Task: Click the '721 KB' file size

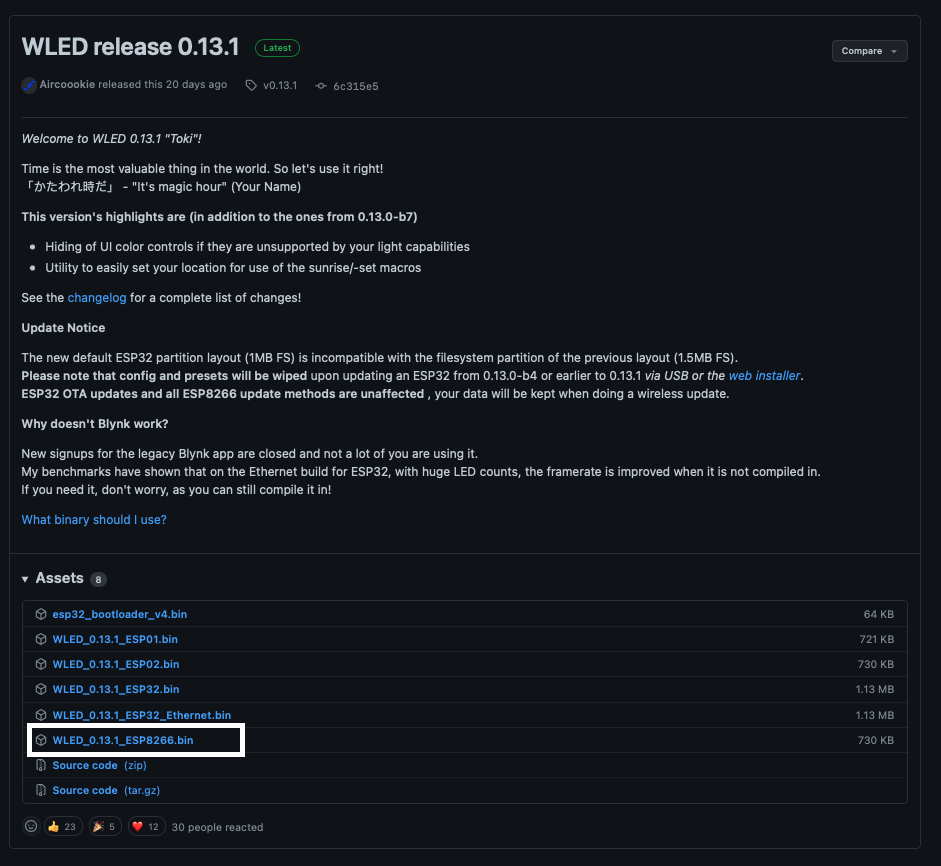Action: pos(877,639)
